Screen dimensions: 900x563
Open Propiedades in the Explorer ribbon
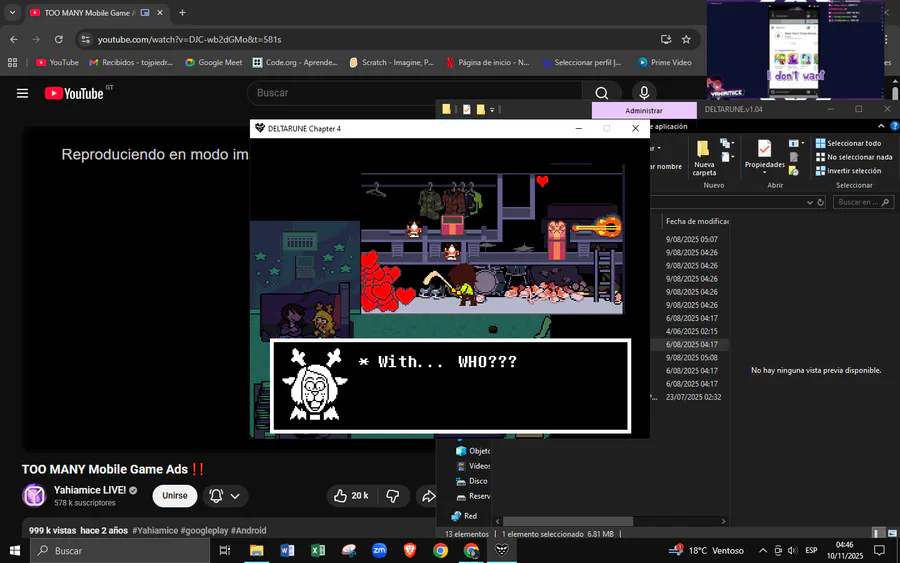(765, 154)
